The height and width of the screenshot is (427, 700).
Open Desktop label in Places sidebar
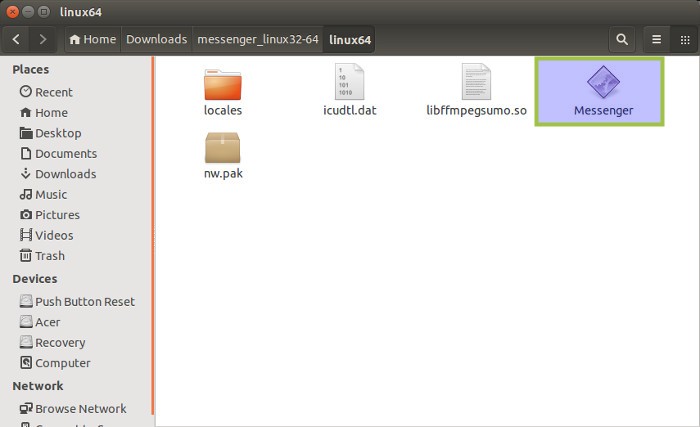tap(58, 133)
